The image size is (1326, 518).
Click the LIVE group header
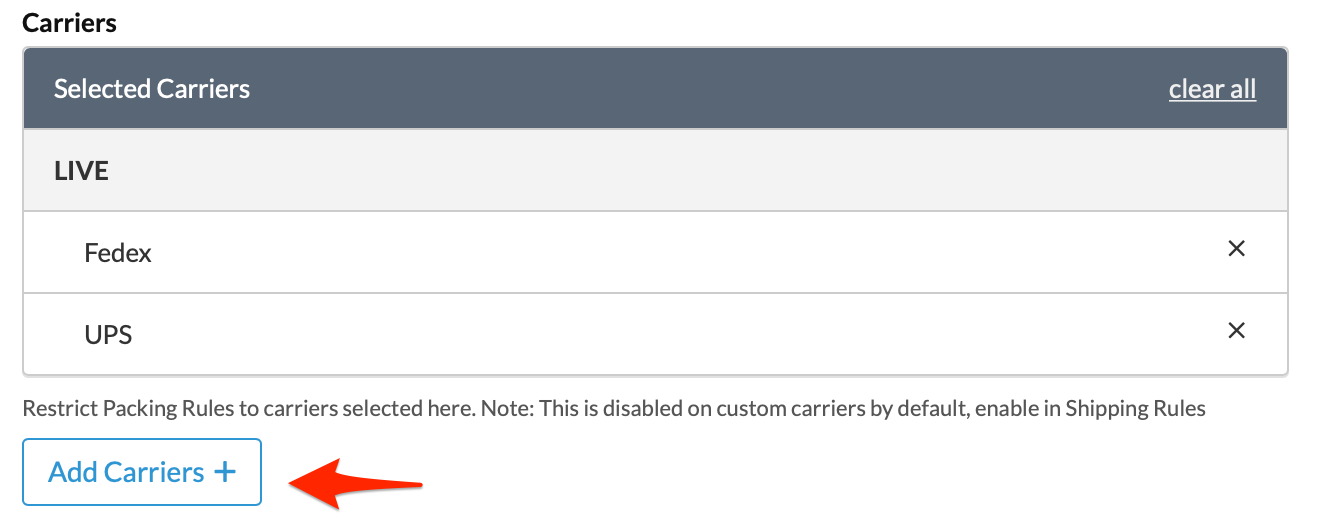pos(81,171)
